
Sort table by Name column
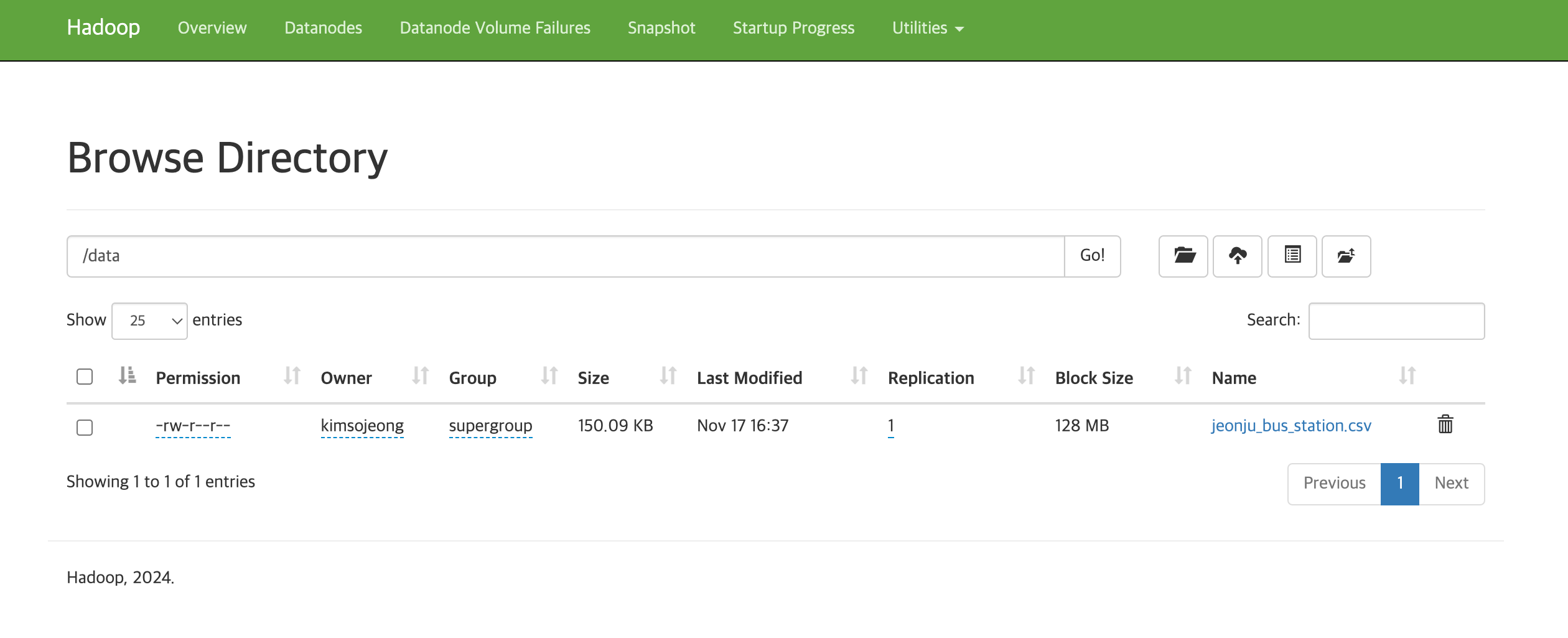point(1407,376)
